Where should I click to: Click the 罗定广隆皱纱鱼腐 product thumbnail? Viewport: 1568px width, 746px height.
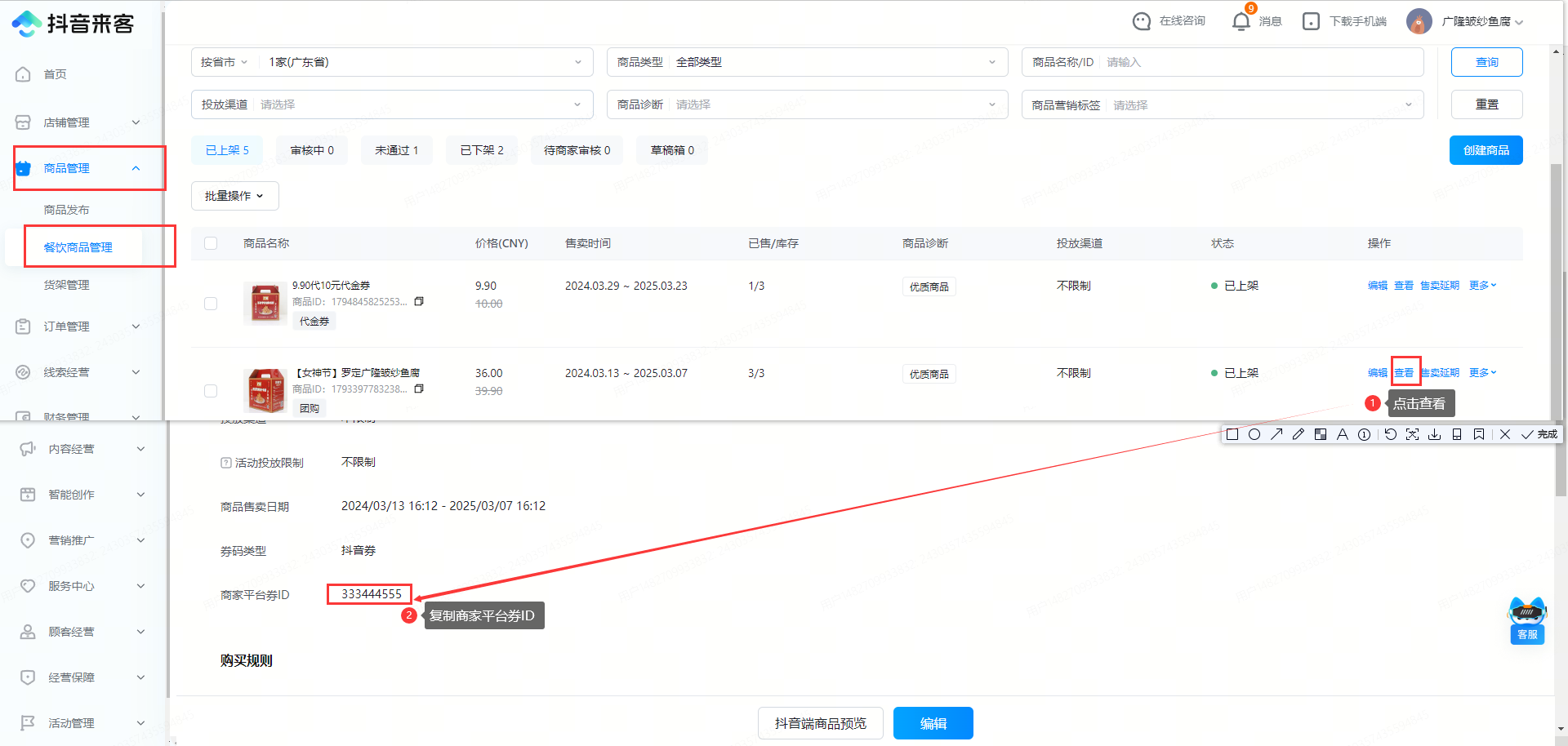[x=265, y=390]
